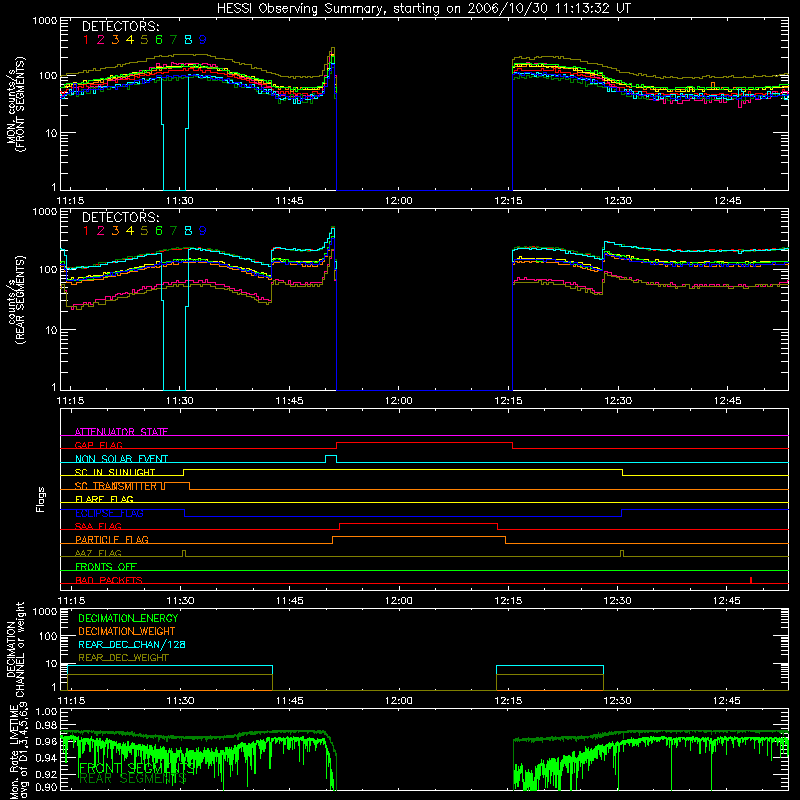
Task: Select the DETECTORS: label in the front segments plot
Action: [121, 26]
